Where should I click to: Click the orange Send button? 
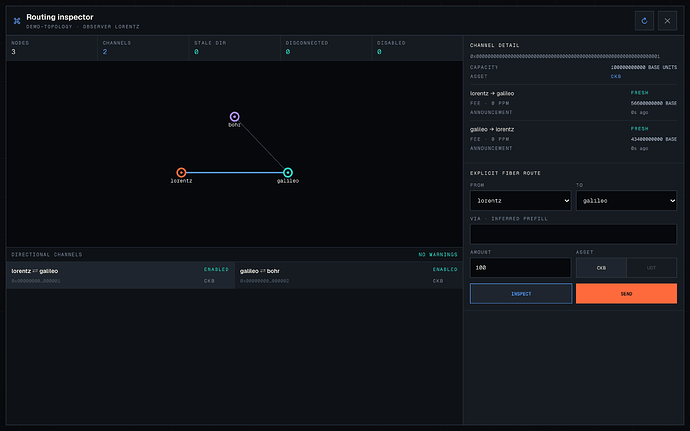click(626, 294)
